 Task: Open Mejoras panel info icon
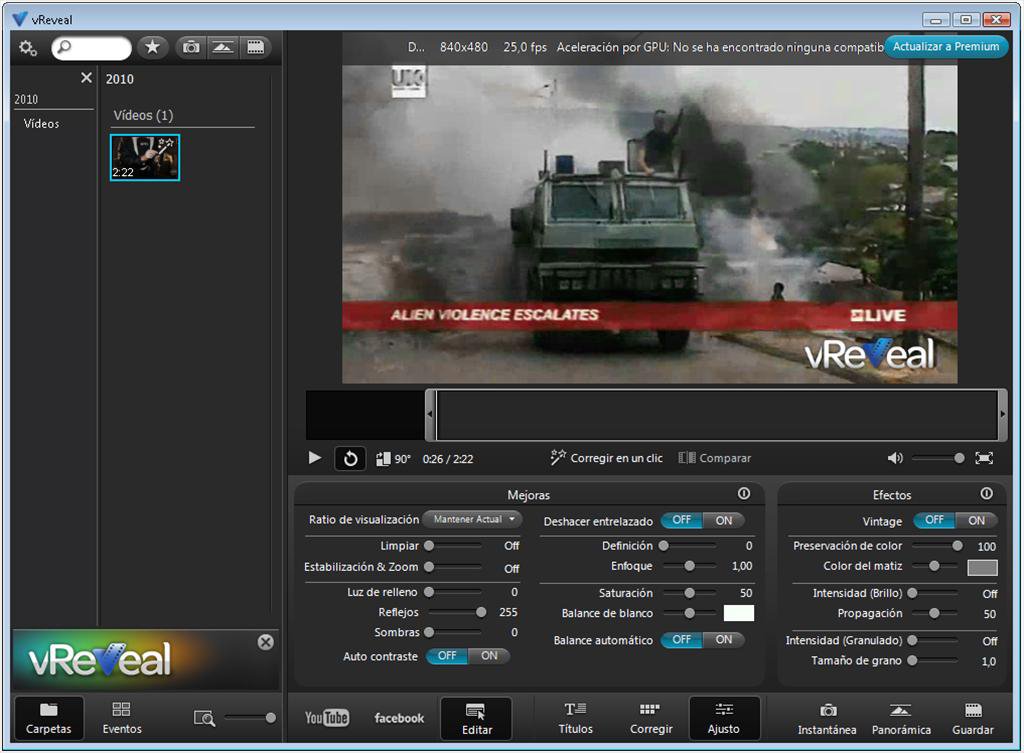[x=744, y=494]
